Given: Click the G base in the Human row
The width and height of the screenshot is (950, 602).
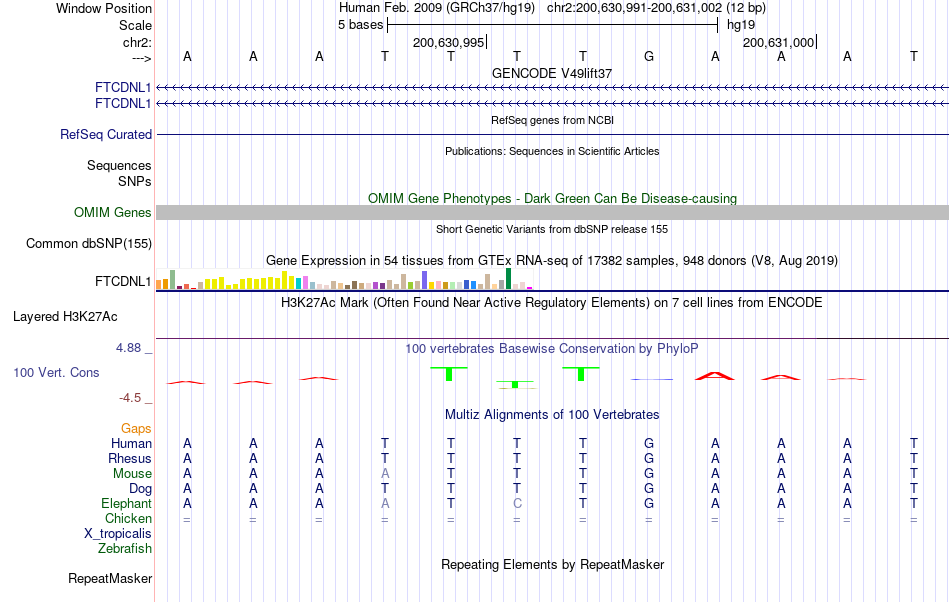Looking at the screenshot, I should (649, 443).
